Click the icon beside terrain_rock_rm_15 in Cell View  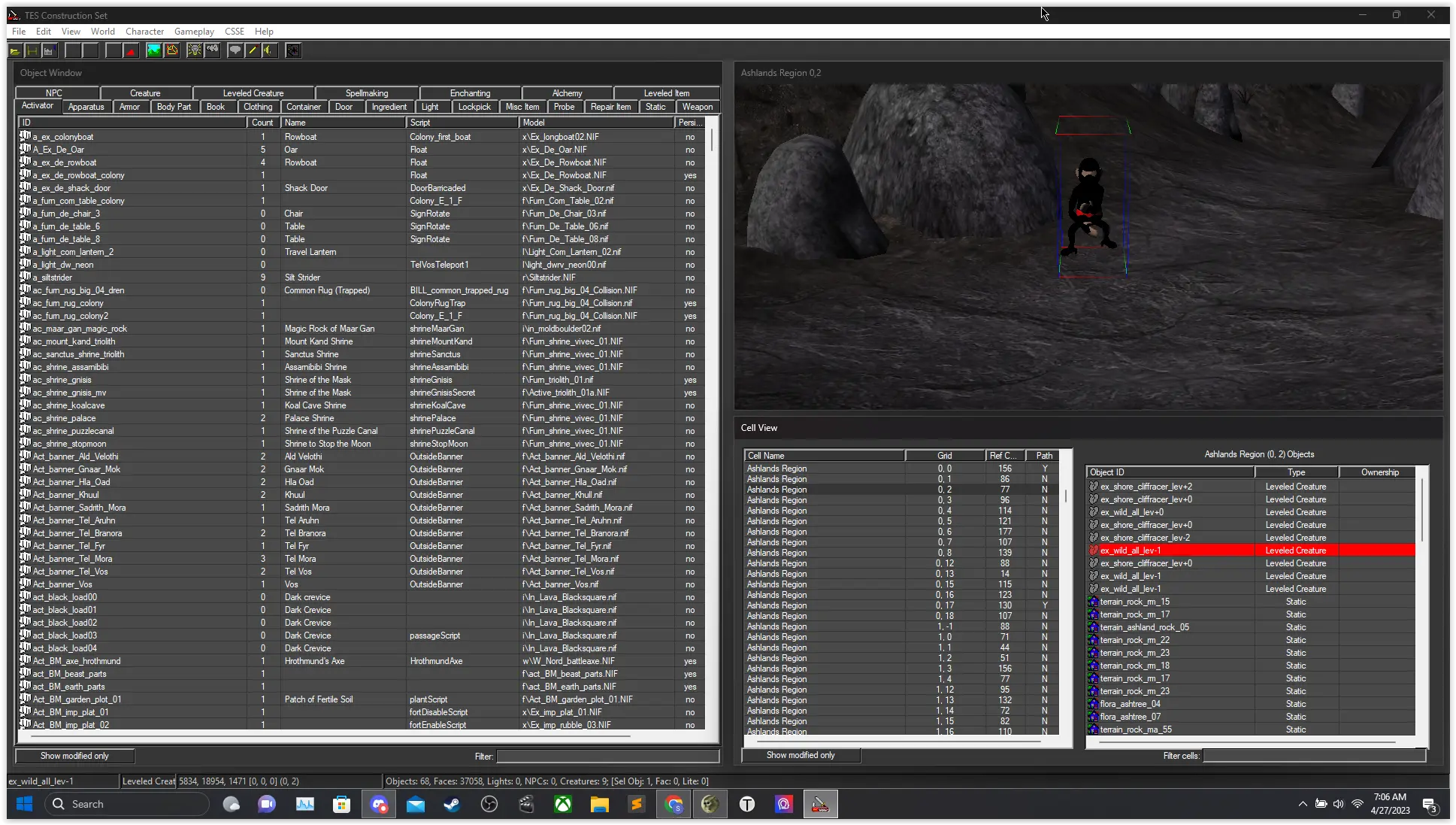[x=1094, y=602]
